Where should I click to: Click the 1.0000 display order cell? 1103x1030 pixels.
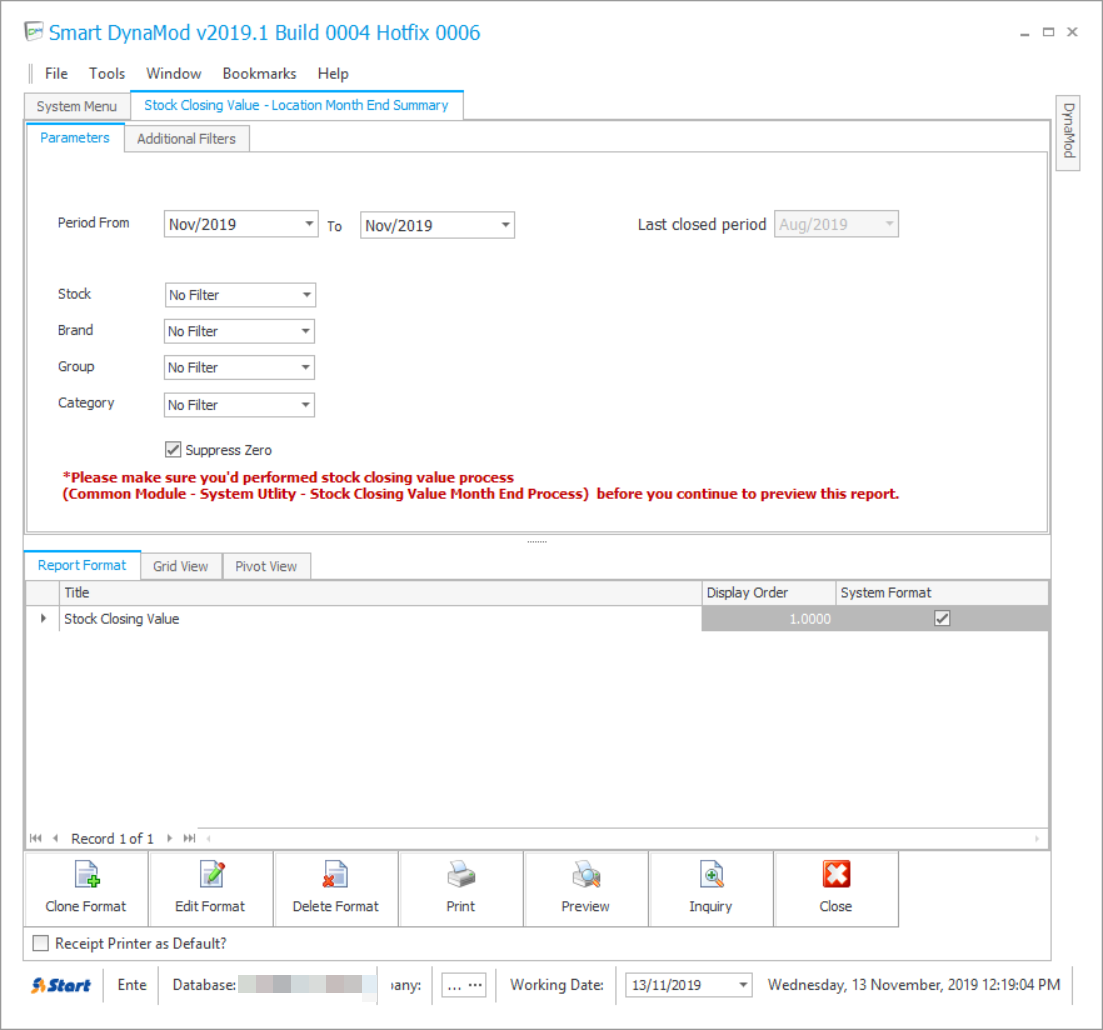coord(769,618)
